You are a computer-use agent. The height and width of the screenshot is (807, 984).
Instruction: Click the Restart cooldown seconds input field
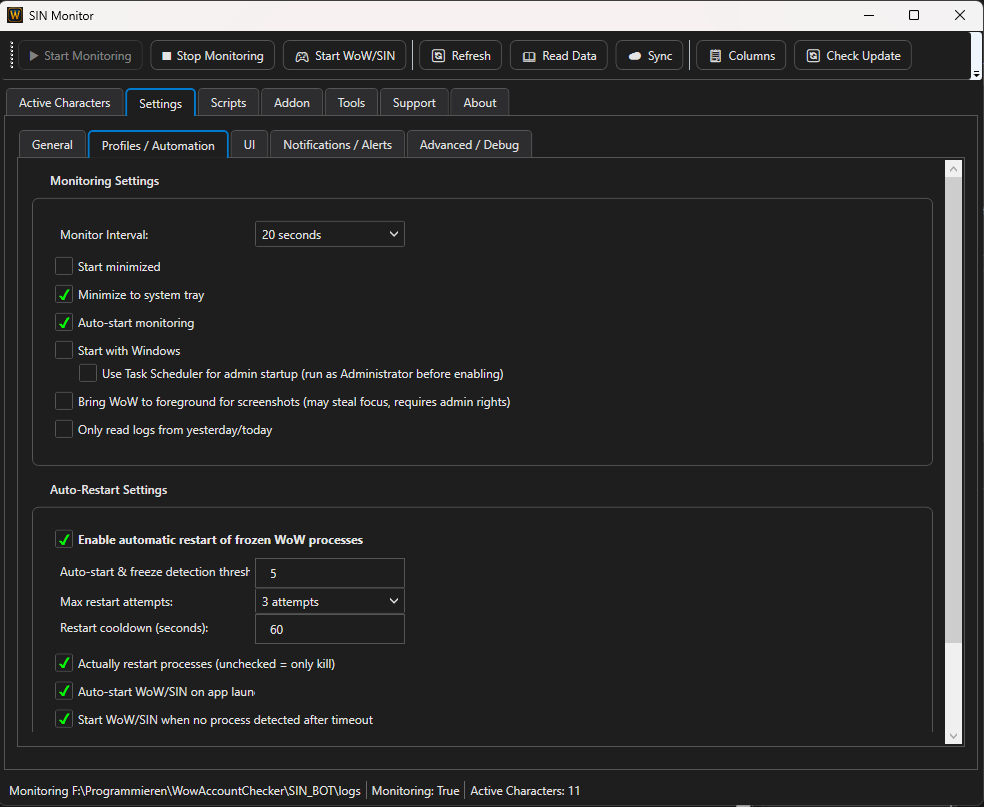click(329, 630)
